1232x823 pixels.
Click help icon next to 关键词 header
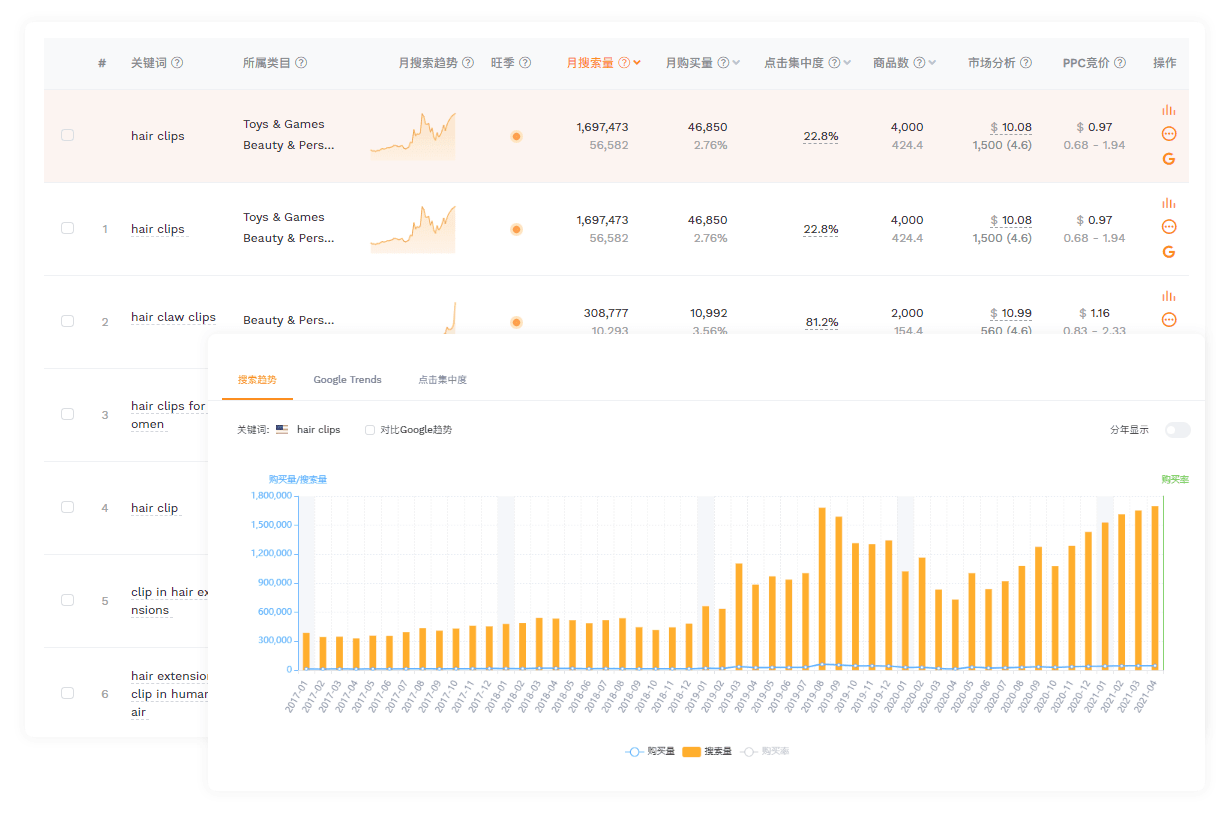(177, 63)
